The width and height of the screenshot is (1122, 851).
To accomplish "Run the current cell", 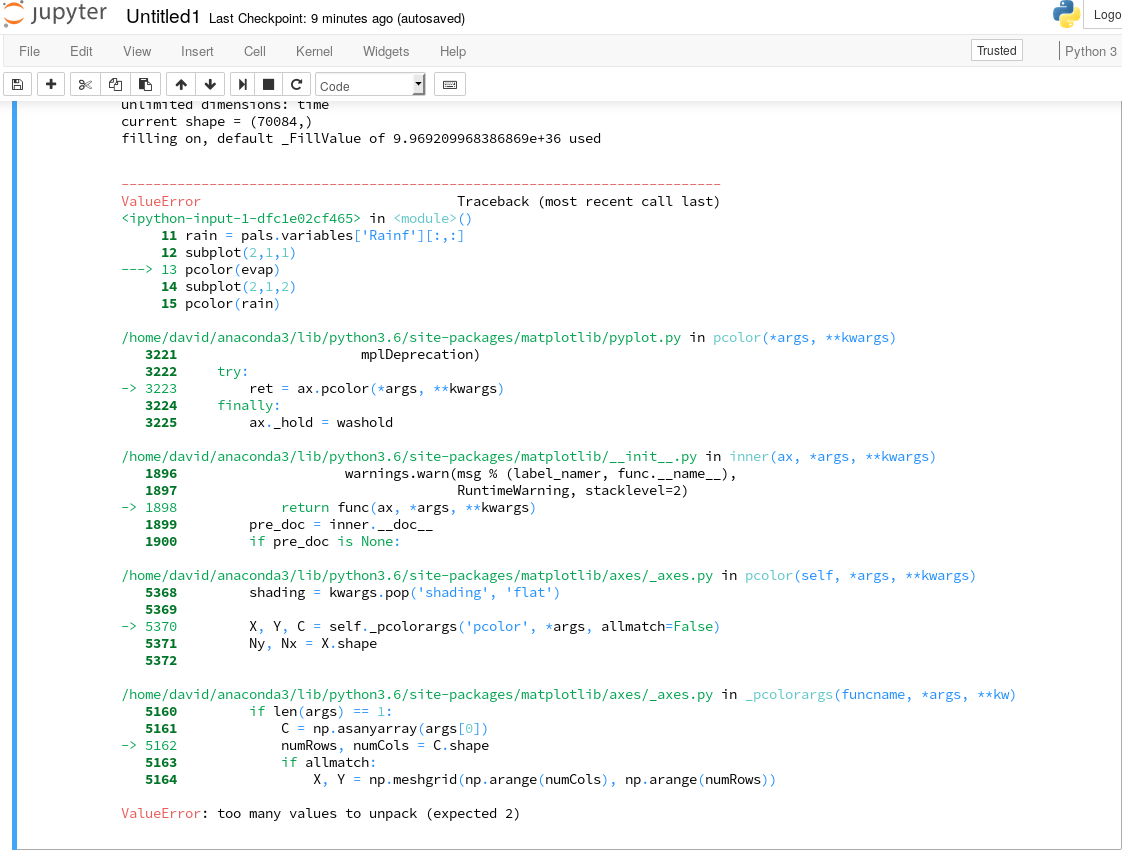I will [x=243, y=84].
